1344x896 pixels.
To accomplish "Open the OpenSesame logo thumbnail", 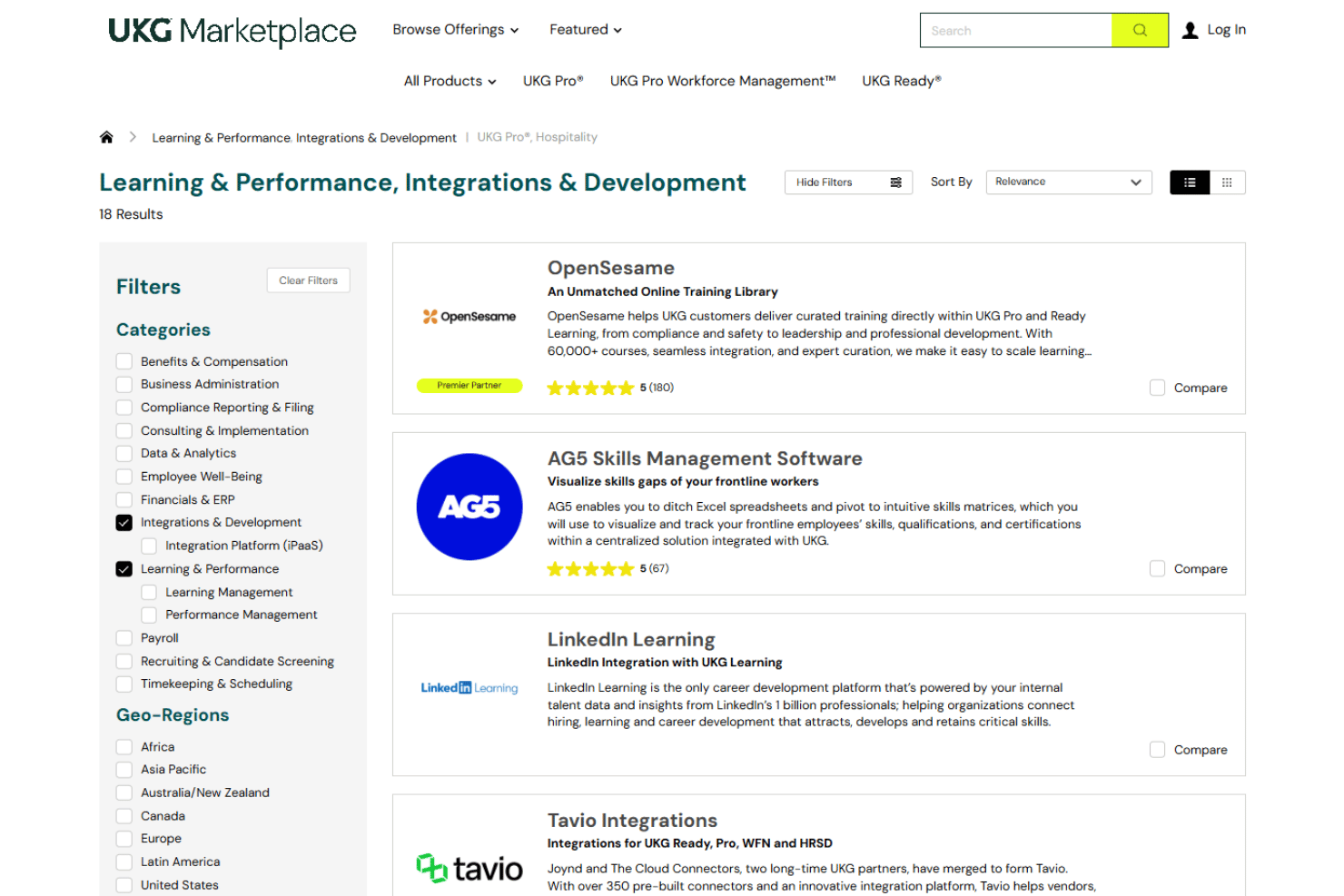I will 469,316.
